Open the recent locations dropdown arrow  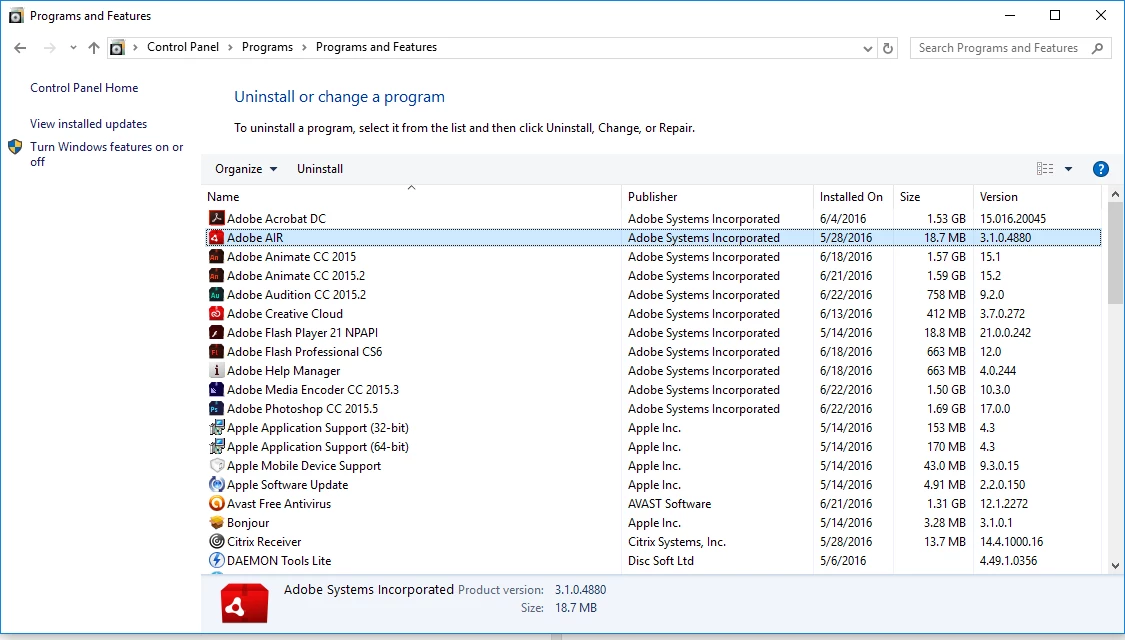(73, 48)
